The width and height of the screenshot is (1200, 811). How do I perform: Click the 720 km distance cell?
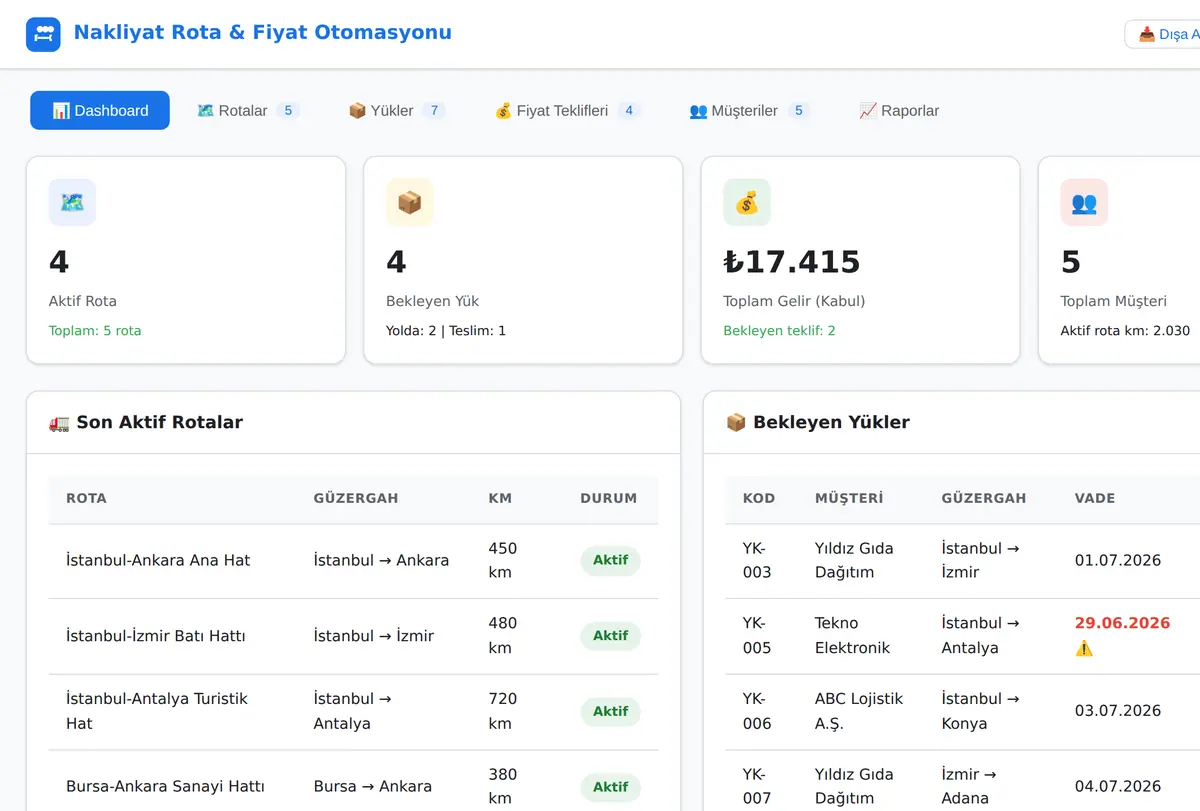point(503,711)
